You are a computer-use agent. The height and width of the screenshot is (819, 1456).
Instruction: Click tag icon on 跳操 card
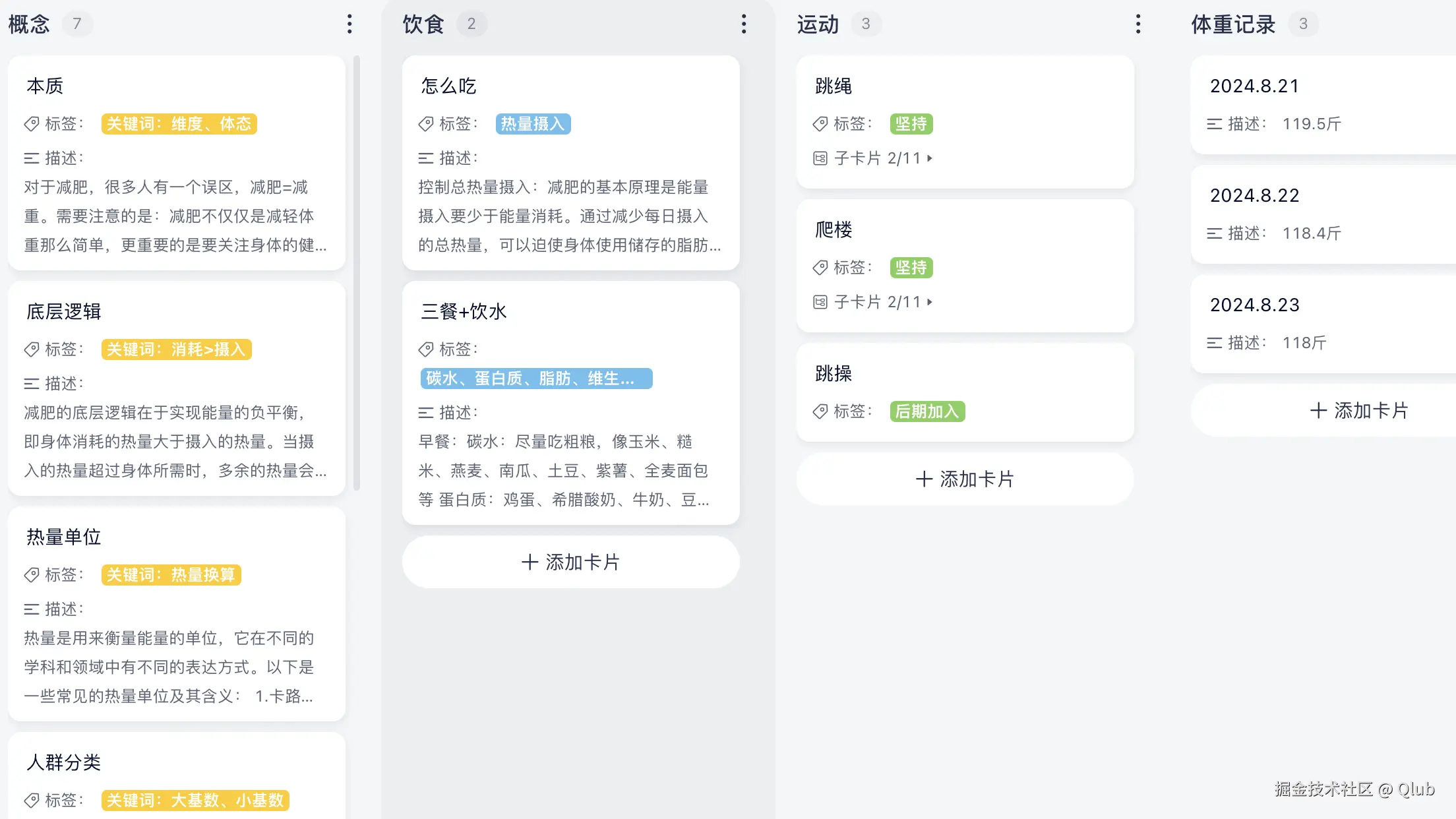pos(820,411)
